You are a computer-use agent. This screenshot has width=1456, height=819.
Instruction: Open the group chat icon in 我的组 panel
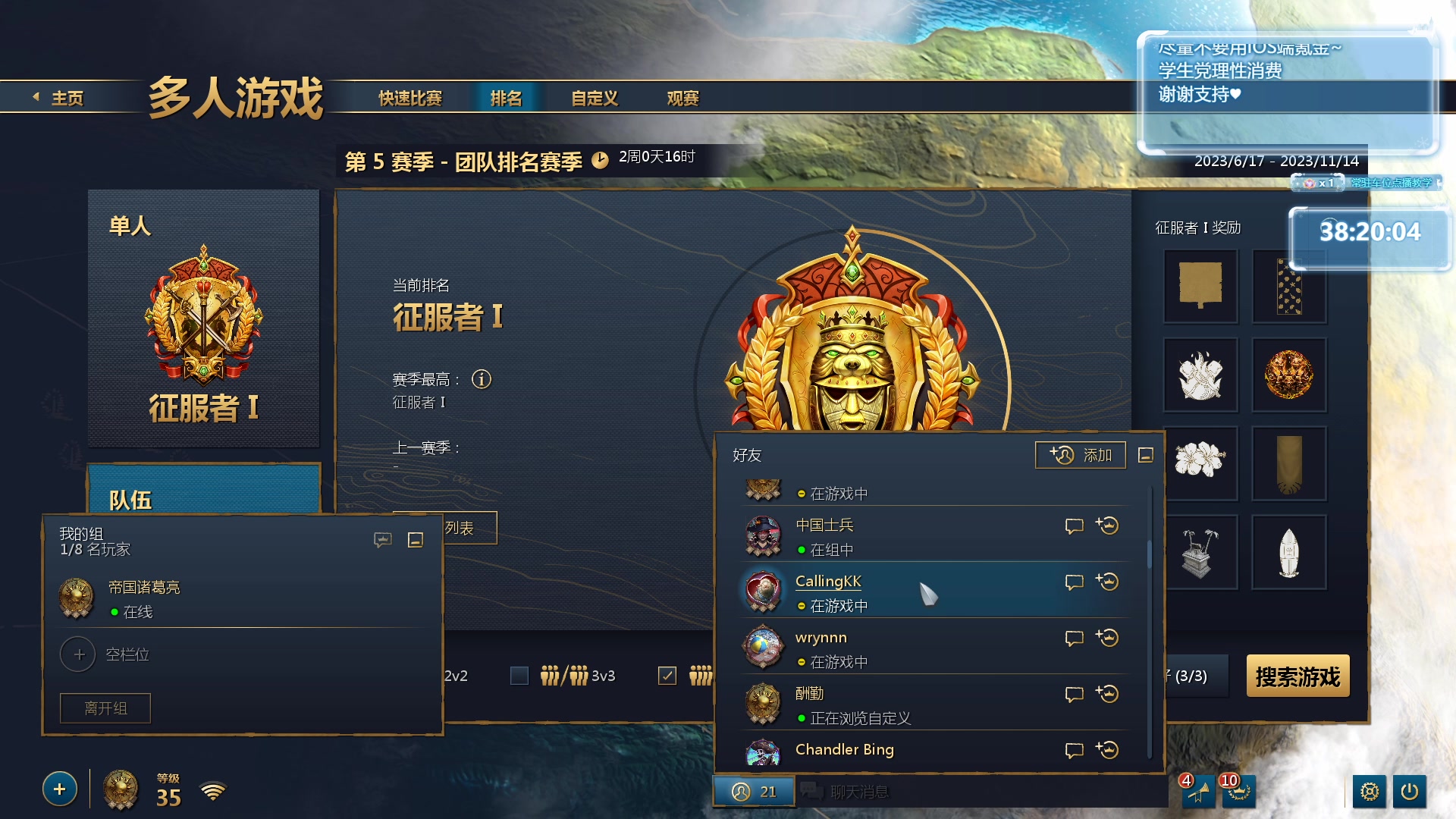383,540
